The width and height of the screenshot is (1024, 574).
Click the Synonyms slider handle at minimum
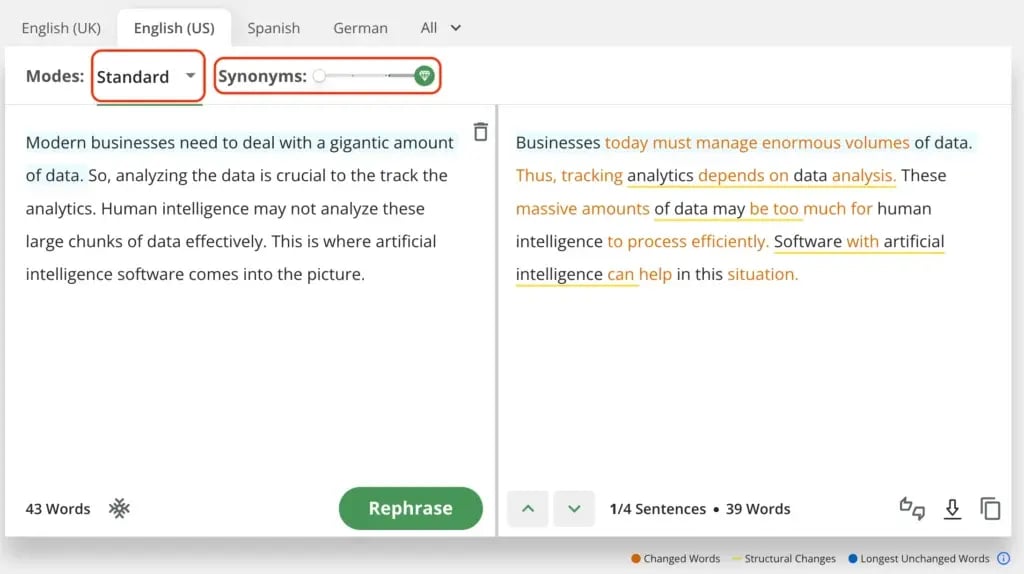[x=319, y=76]
